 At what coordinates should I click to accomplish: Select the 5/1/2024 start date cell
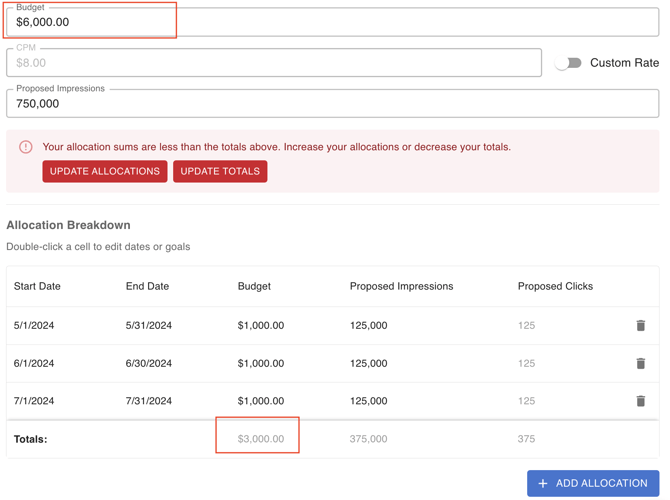pyautogui.click(x=34, y=326)
